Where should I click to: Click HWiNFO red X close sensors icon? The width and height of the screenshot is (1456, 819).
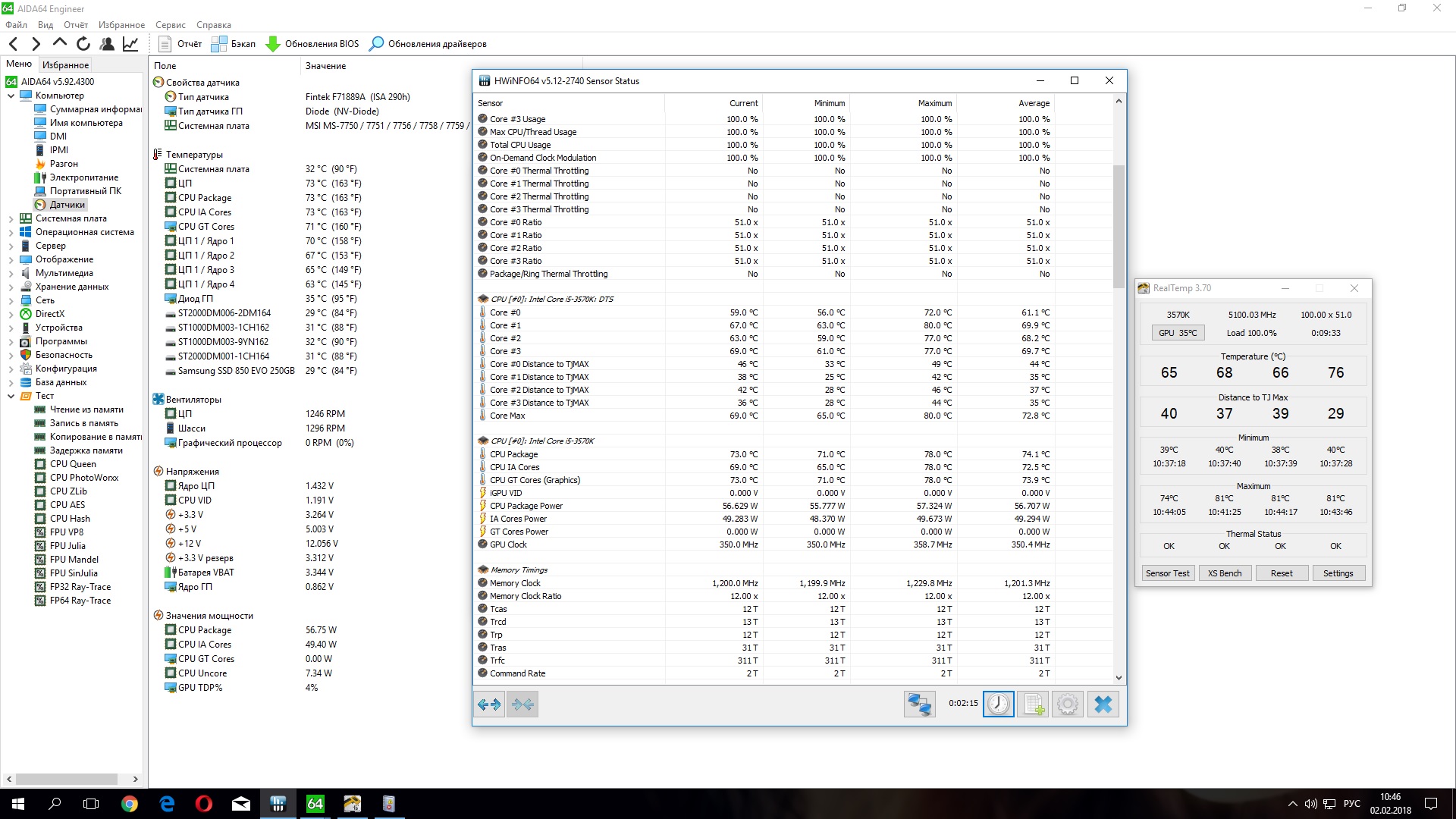pyautogui.click(x=1103, y=704)
